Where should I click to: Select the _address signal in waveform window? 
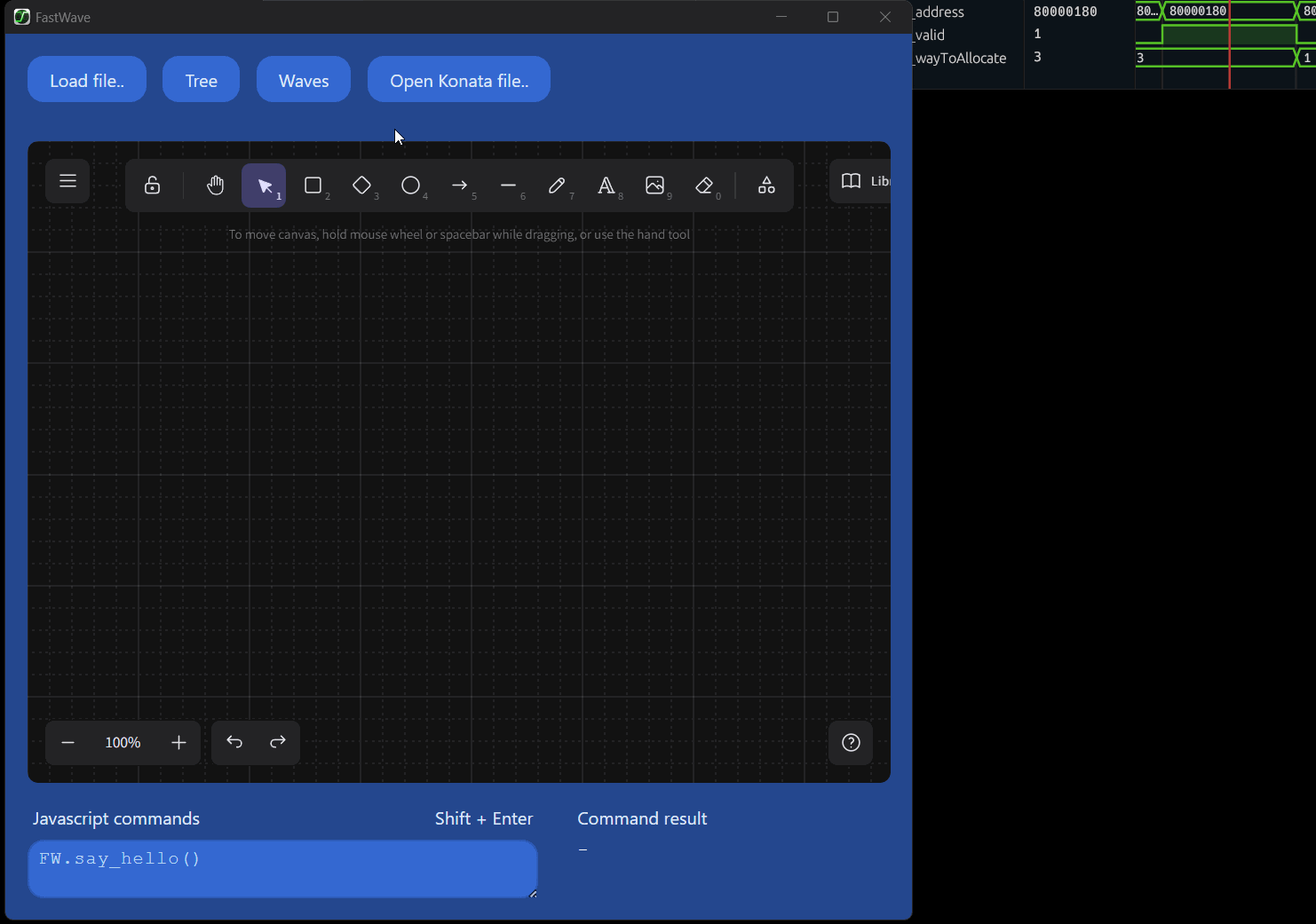click(x=939, y=12)
